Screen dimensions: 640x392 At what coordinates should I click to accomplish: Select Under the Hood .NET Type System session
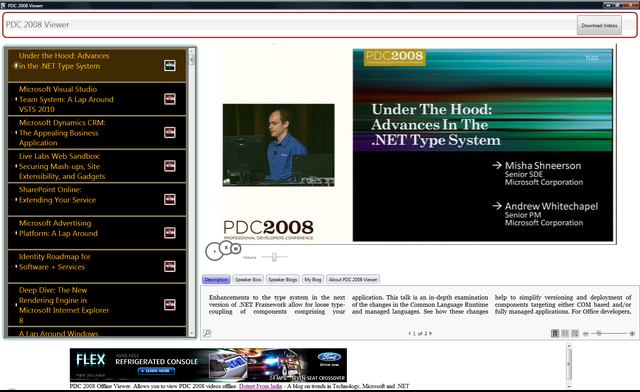97,65
